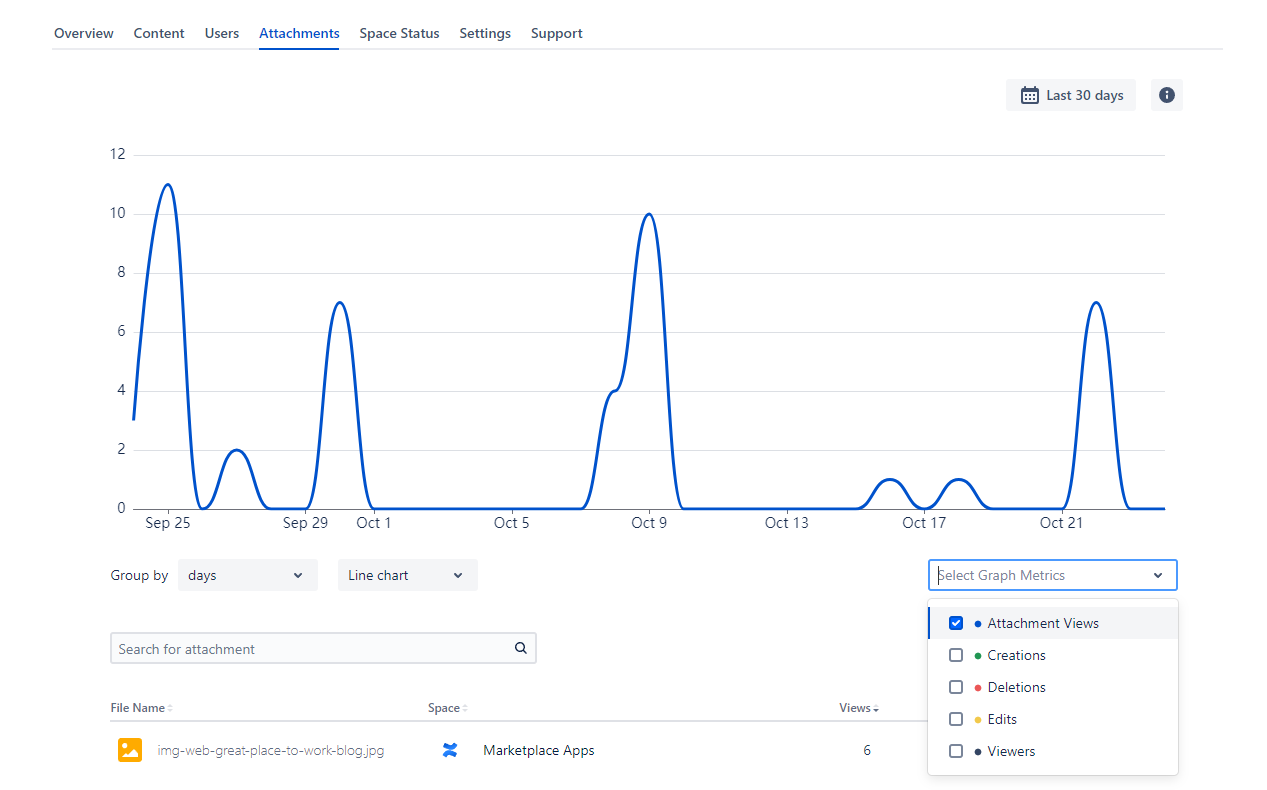
Task: Enable the Creations metric checkbox
Action: tap(956, 655)
